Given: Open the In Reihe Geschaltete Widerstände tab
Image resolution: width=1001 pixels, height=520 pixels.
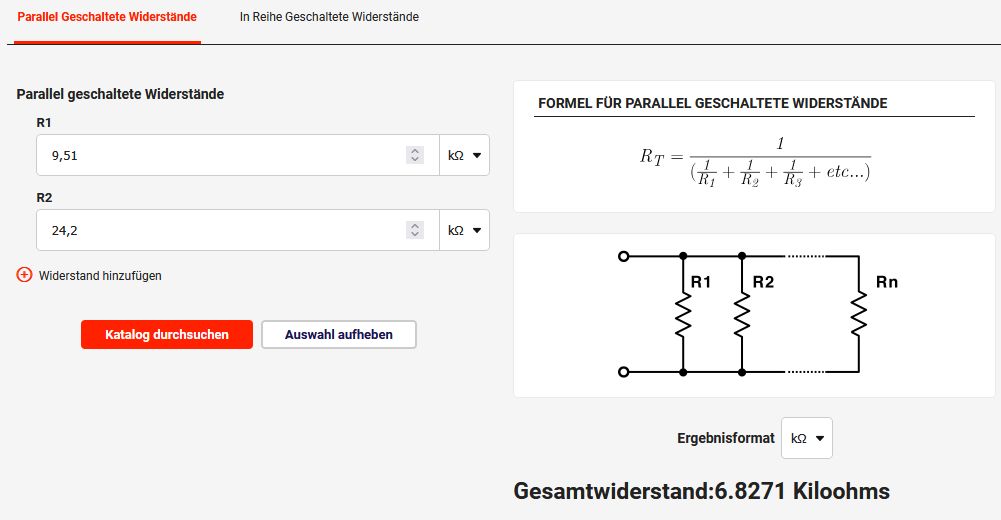Looking at the screenshot, I should 329,18.
